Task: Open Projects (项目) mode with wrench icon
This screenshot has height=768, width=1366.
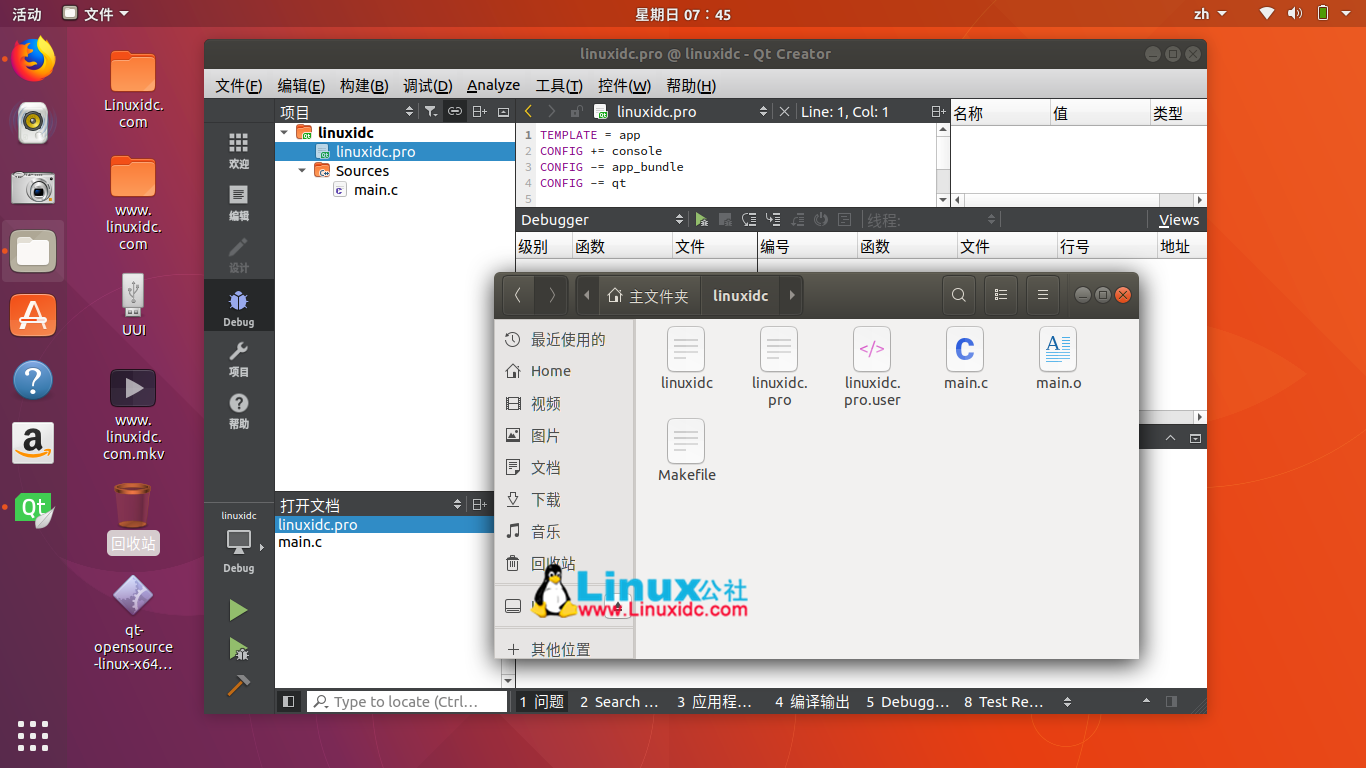Action: [x=238, y=358]
